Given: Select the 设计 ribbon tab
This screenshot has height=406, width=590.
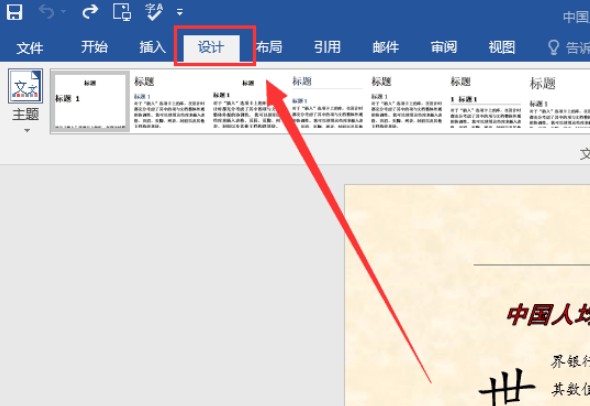Looking at the screenshot, I should click(x=211, y=48).
